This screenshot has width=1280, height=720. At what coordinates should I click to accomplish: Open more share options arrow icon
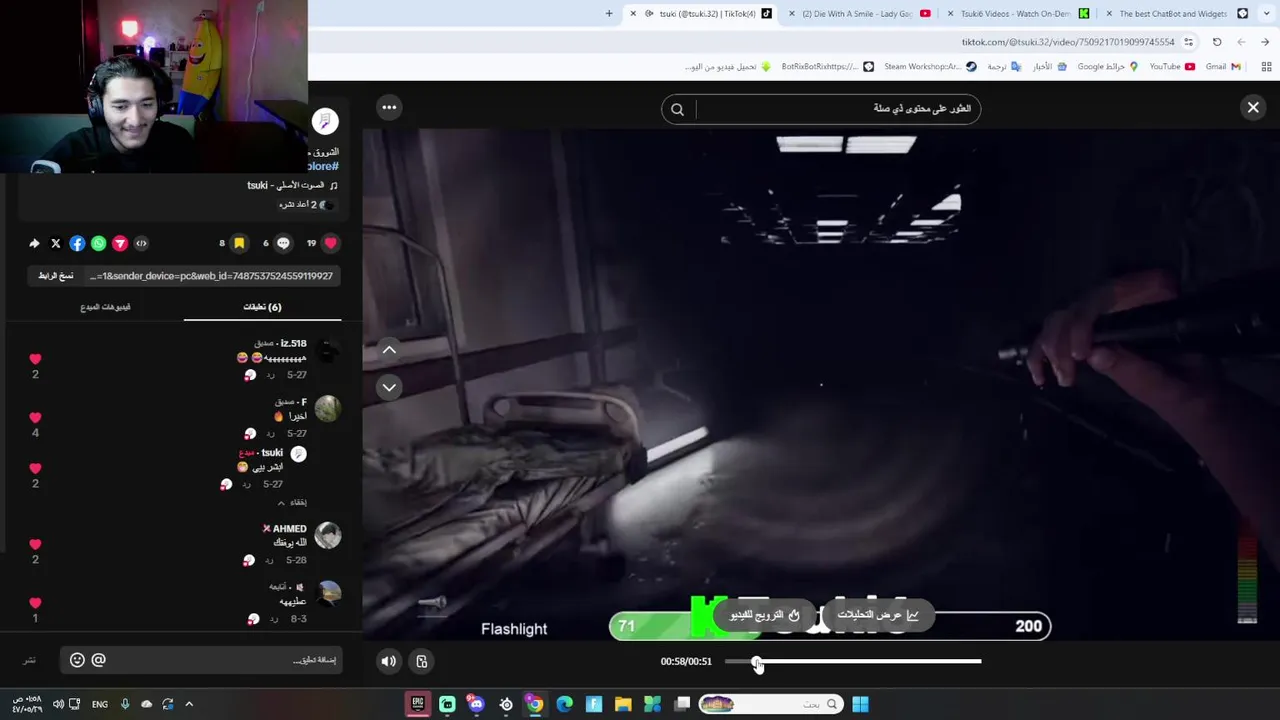tap(34, 243)
